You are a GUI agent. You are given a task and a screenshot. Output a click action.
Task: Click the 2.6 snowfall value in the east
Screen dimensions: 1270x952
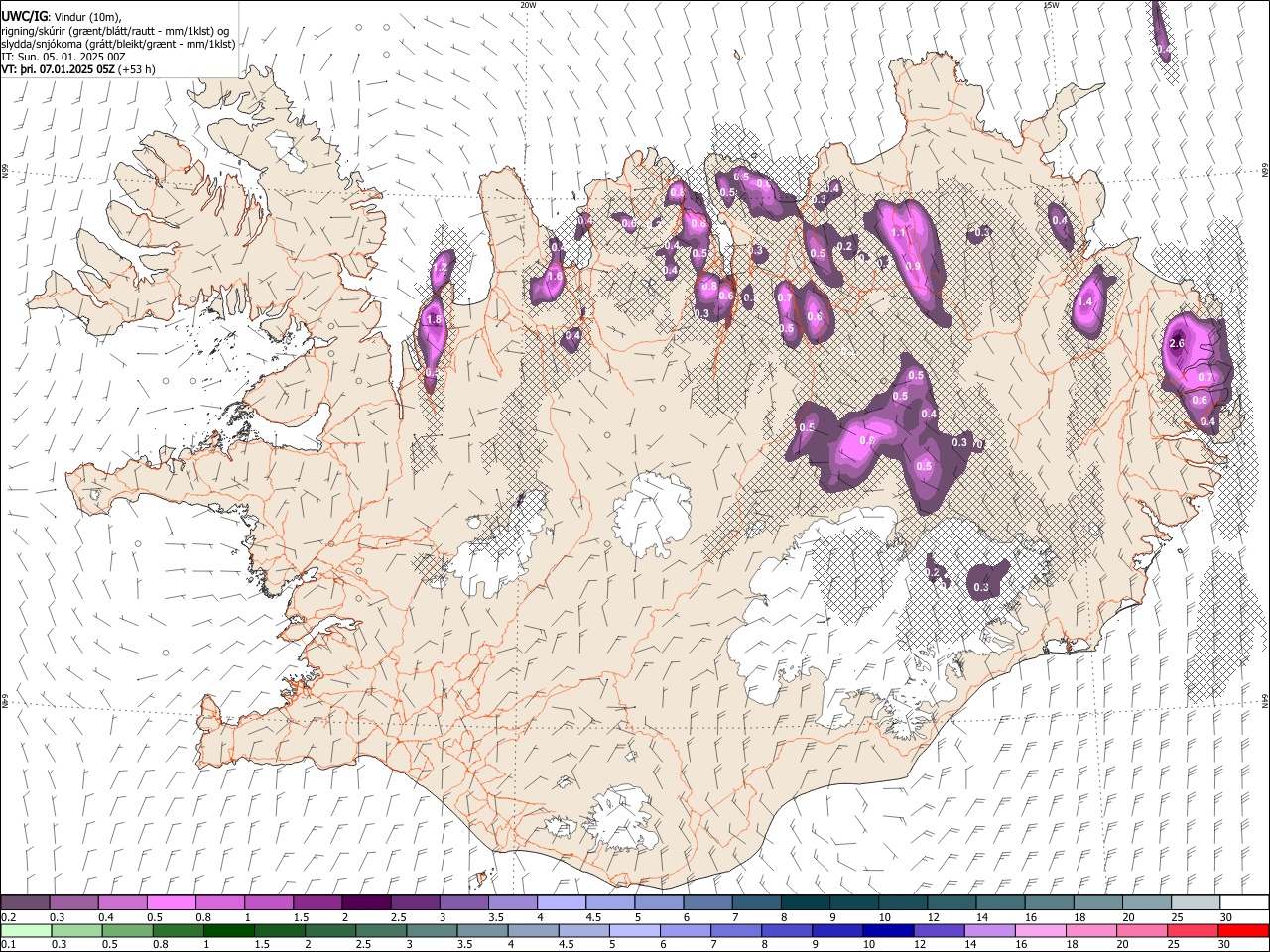1177,343
